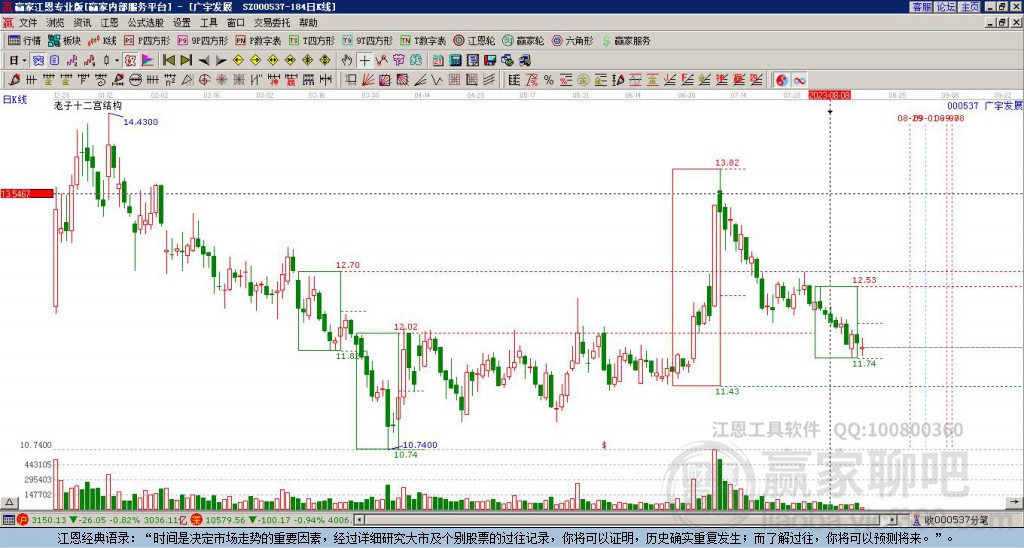Open the 工具 menu
This screenshot has width=1024, height=548.
coord(208,23)
